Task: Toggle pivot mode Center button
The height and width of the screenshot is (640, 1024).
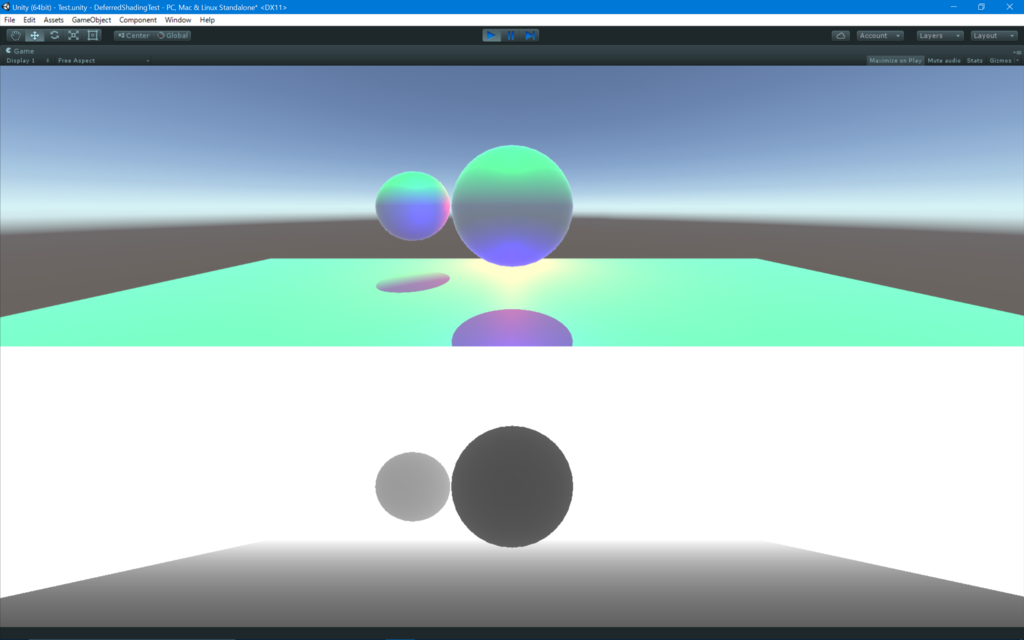Action: pyautogui.click(x=133, y=35)
